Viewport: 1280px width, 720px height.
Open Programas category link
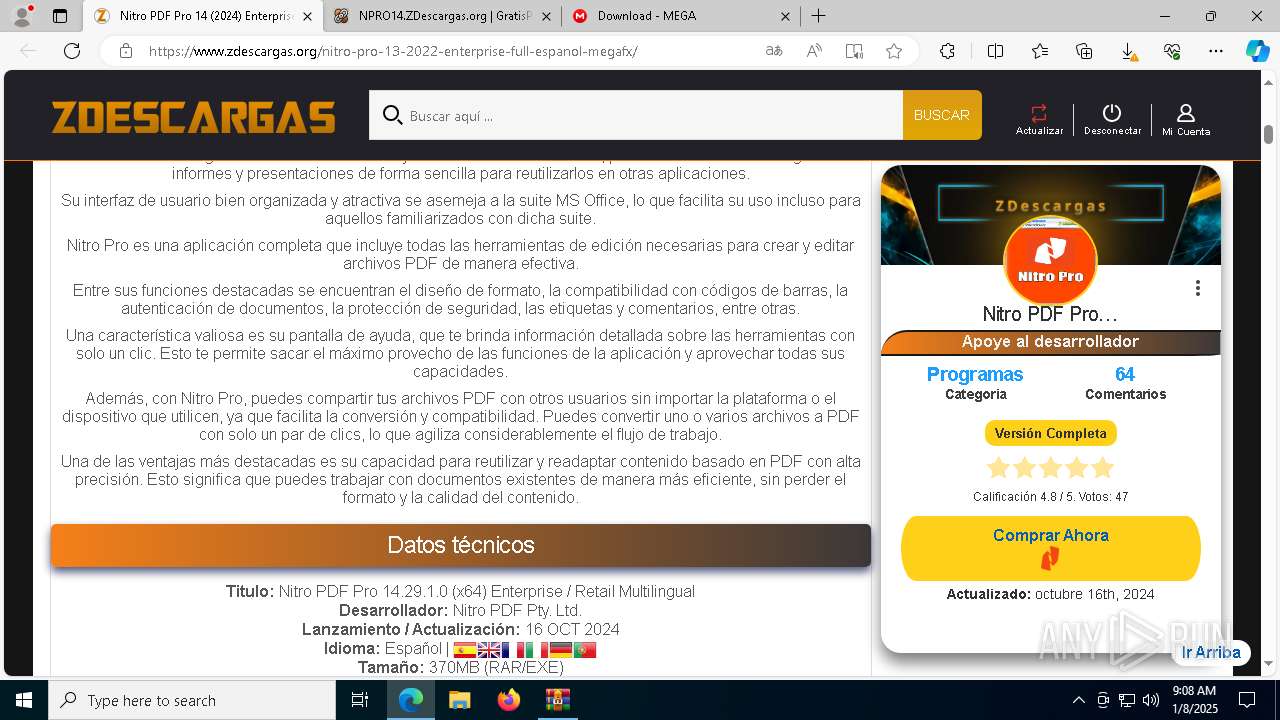975,374
